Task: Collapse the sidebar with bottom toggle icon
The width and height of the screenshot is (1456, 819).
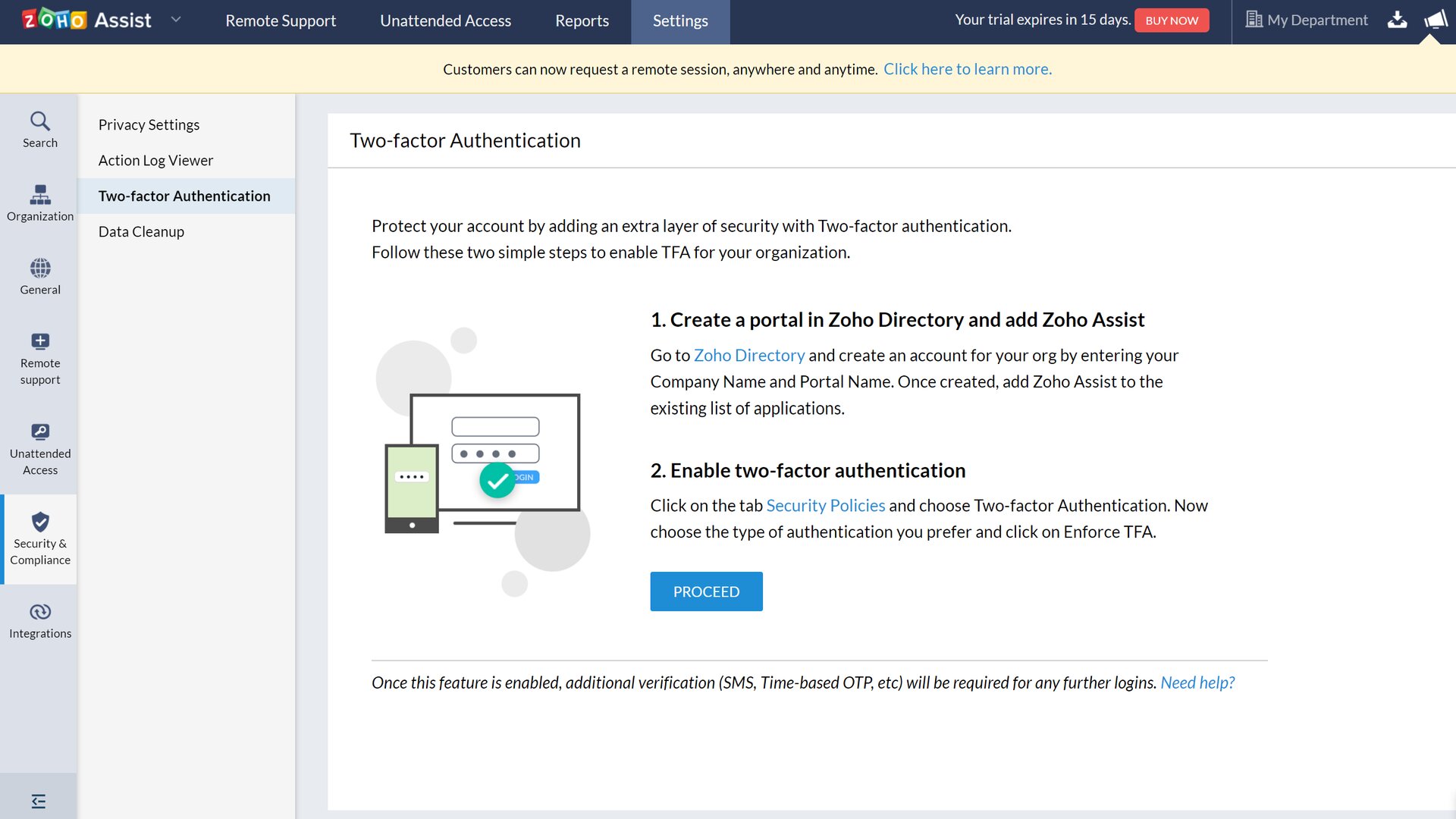Action: click(x=39, y=801)
